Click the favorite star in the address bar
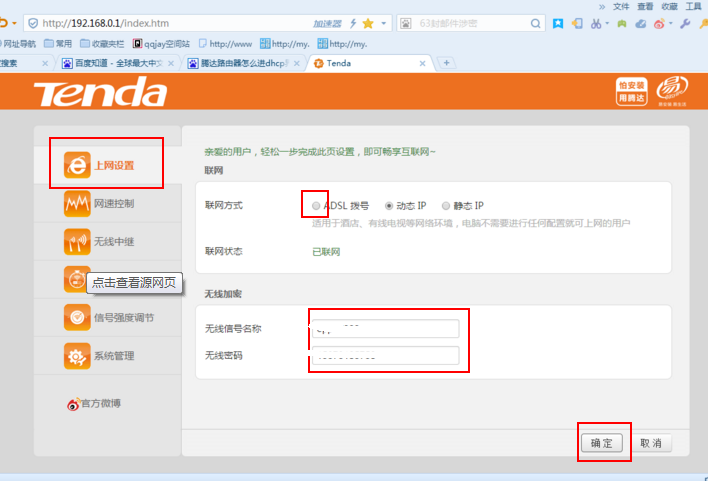The image size is (708, 481). point(368,23)
